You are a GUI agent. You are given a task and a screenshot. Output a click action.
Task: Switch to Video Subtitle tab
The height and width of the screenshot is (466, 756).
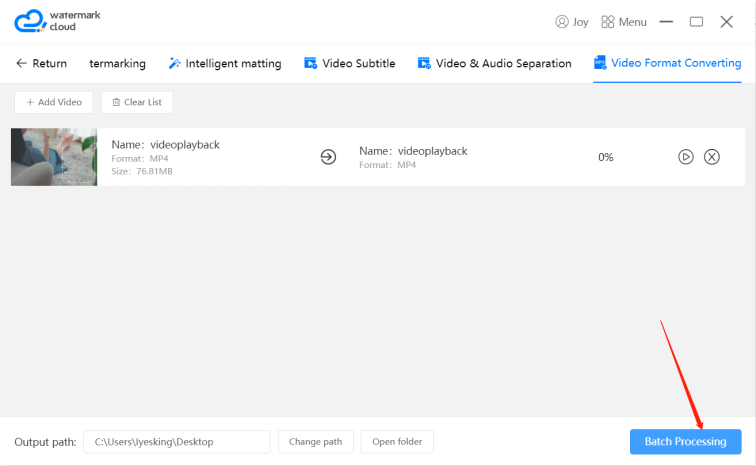[x=350, y=63]
